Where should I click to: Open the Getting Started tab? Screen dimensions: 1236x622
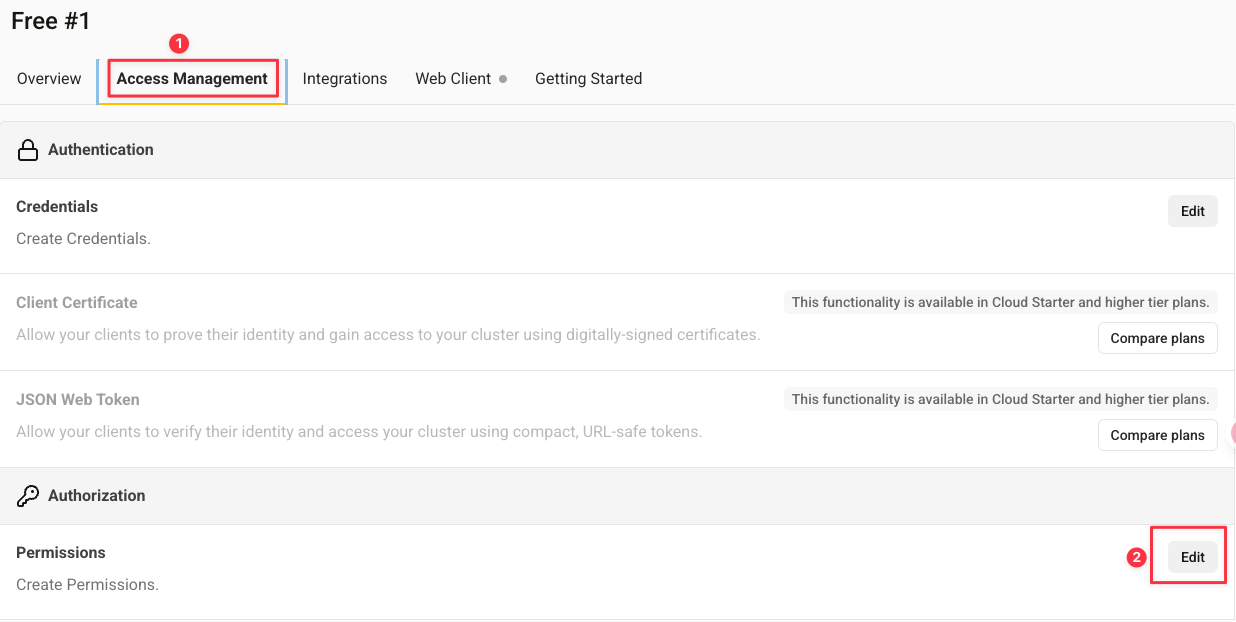(x=588, y=79)
